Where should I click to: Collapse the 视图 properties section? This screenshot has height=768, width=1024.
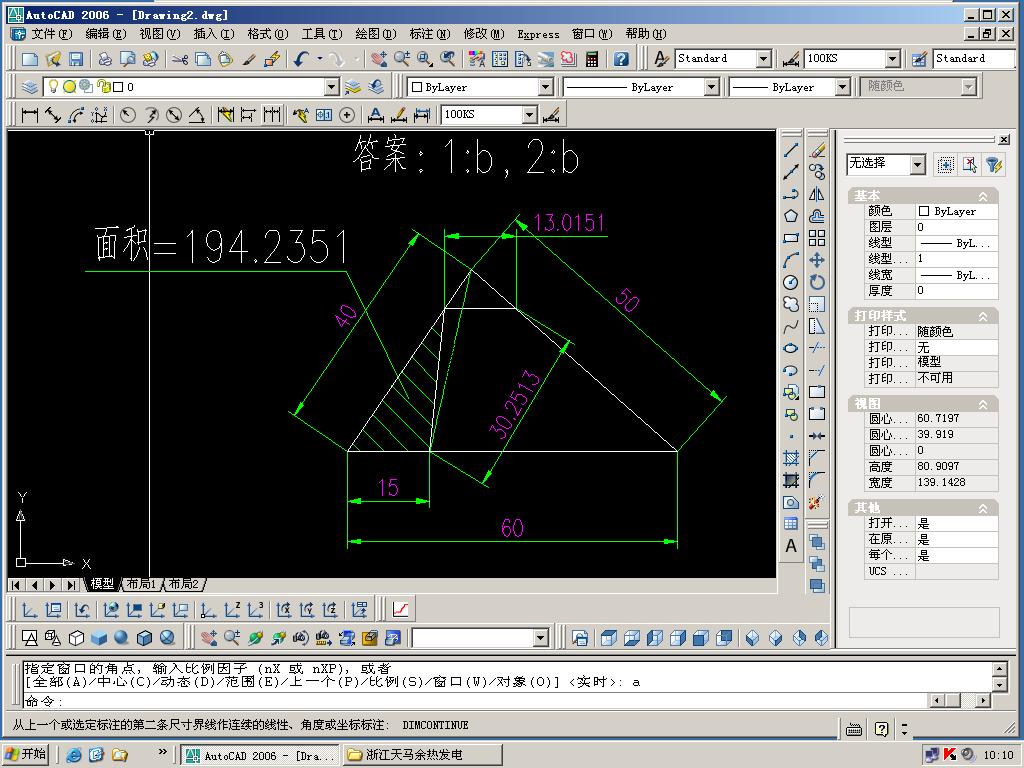pos(982,404)
